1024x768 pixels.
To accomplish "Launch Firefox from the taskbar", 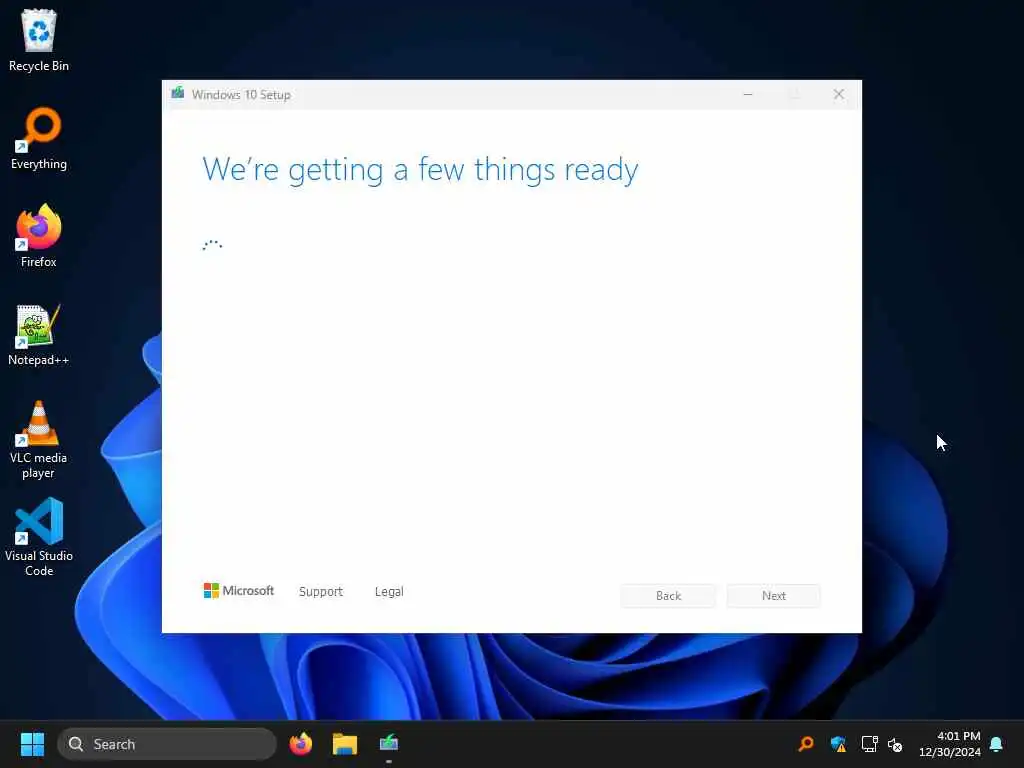I will 301,744.
